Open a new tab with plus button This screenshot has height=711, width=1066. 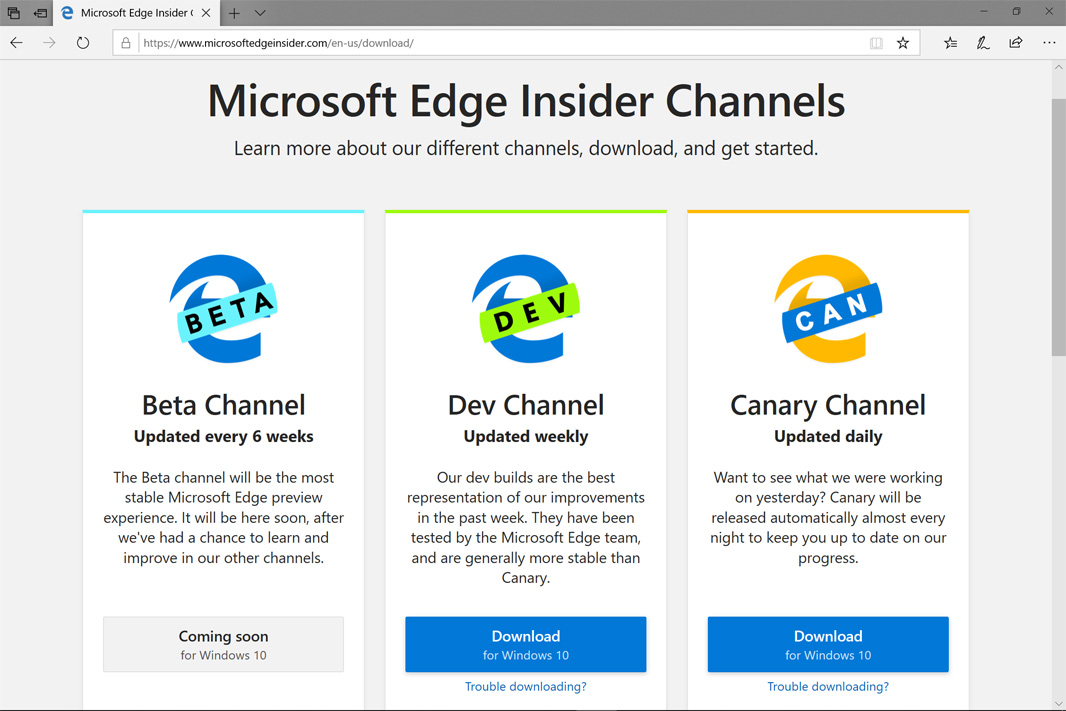tap(234, 13)
